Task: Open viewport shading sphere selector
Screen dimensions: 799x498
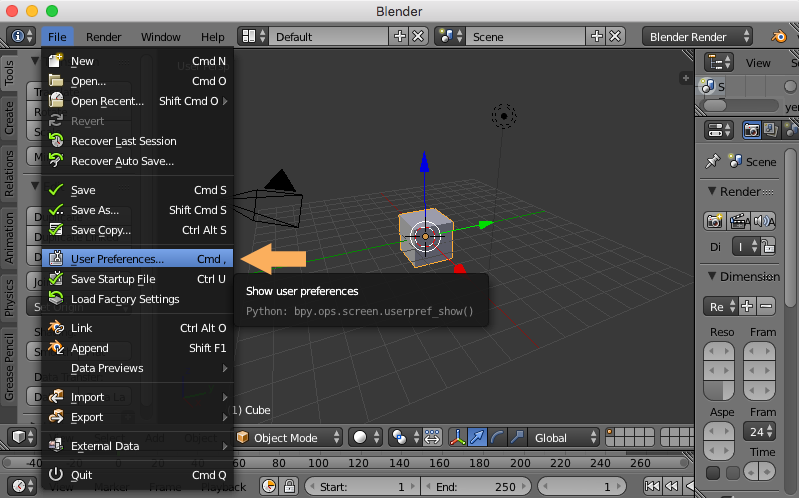Action: 365,437
